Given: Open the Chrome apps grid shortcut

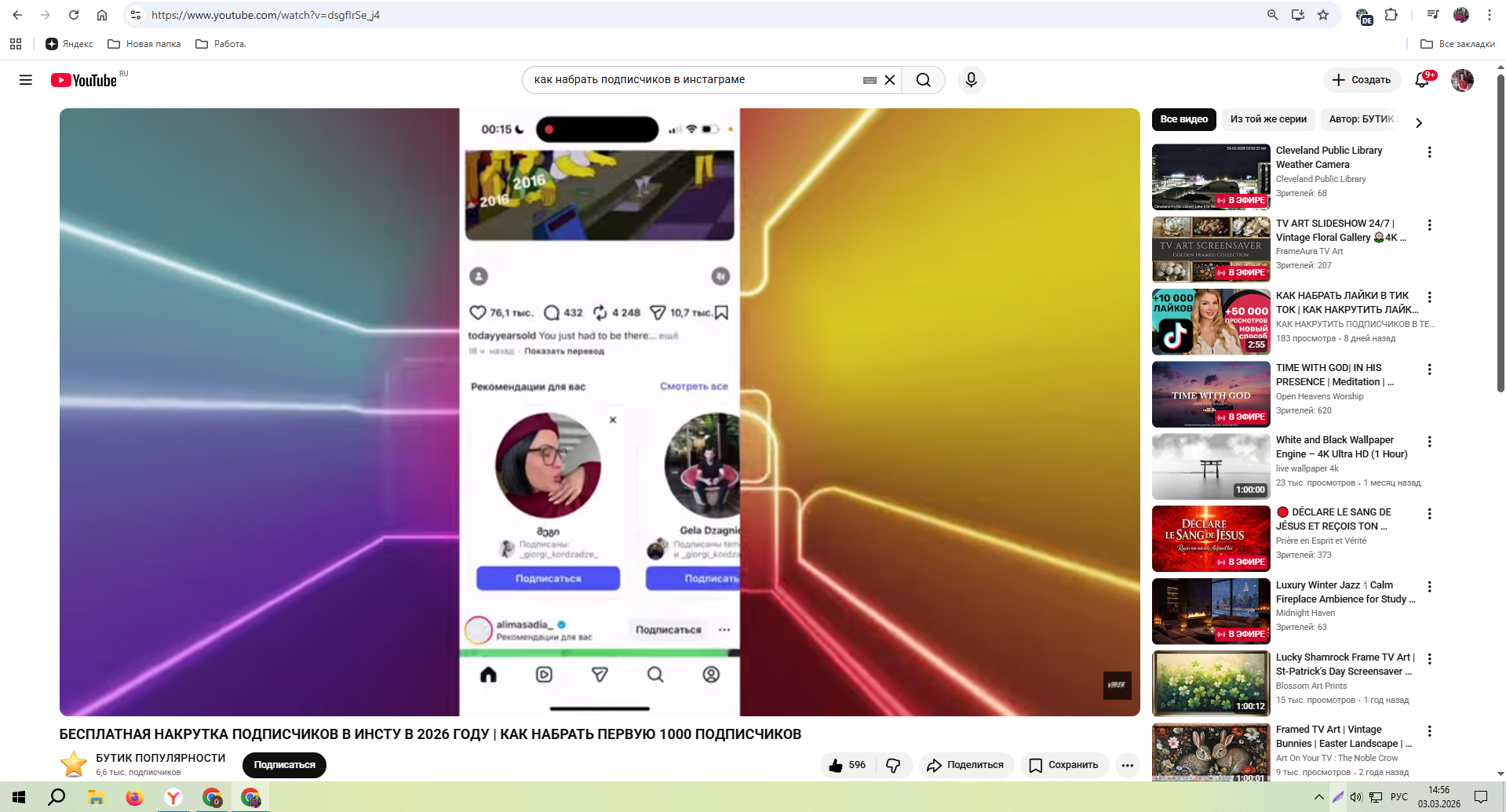Looking at the screenshot, I should click(x=16, y=44).
